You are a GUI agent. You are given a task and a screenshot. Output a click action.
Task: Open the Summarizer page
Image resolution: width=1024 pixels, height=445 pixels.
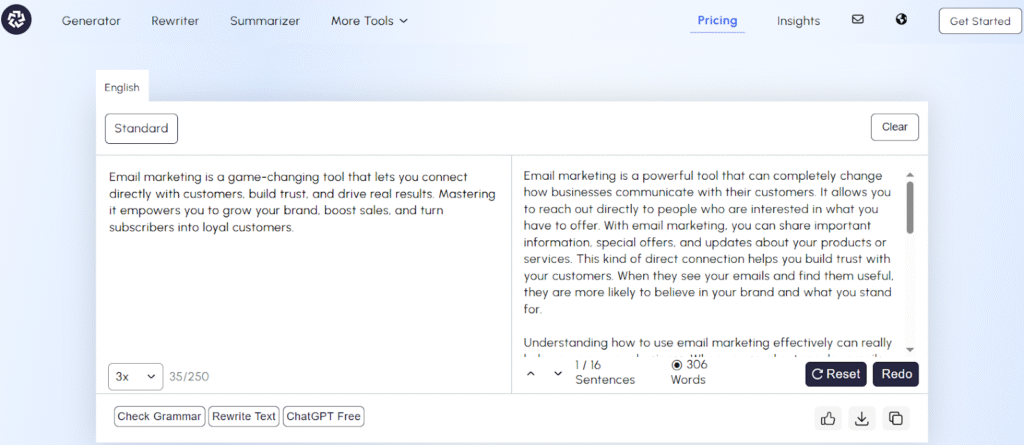click(x=264, y=21)
